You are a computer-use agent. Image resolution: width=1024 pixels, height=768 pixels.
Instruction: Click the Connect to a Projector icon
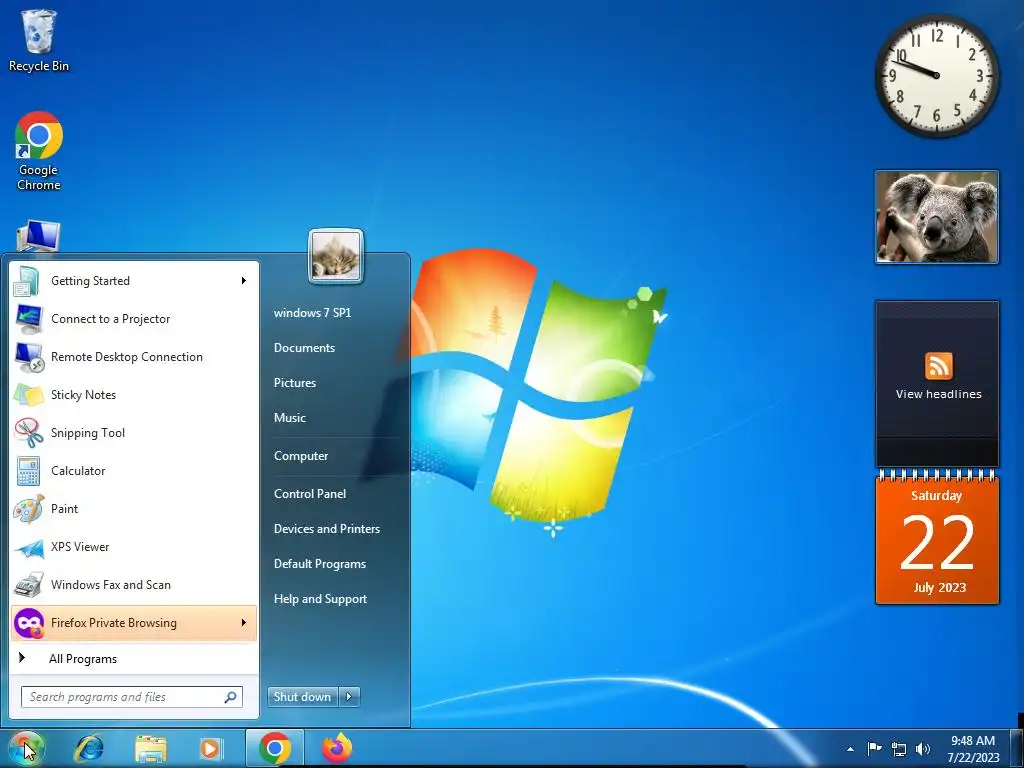pyautogui.click(x=29, y=319)
